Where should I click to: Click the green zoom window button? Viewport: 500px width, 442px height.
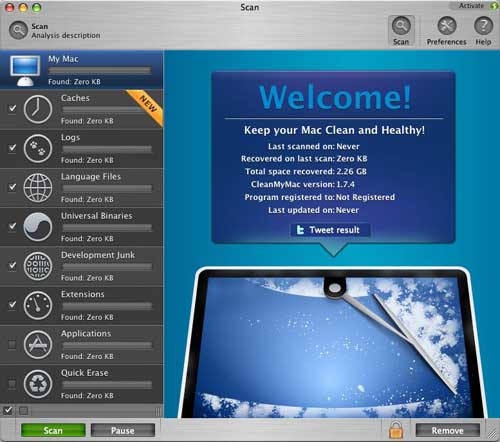coord(37,7)
